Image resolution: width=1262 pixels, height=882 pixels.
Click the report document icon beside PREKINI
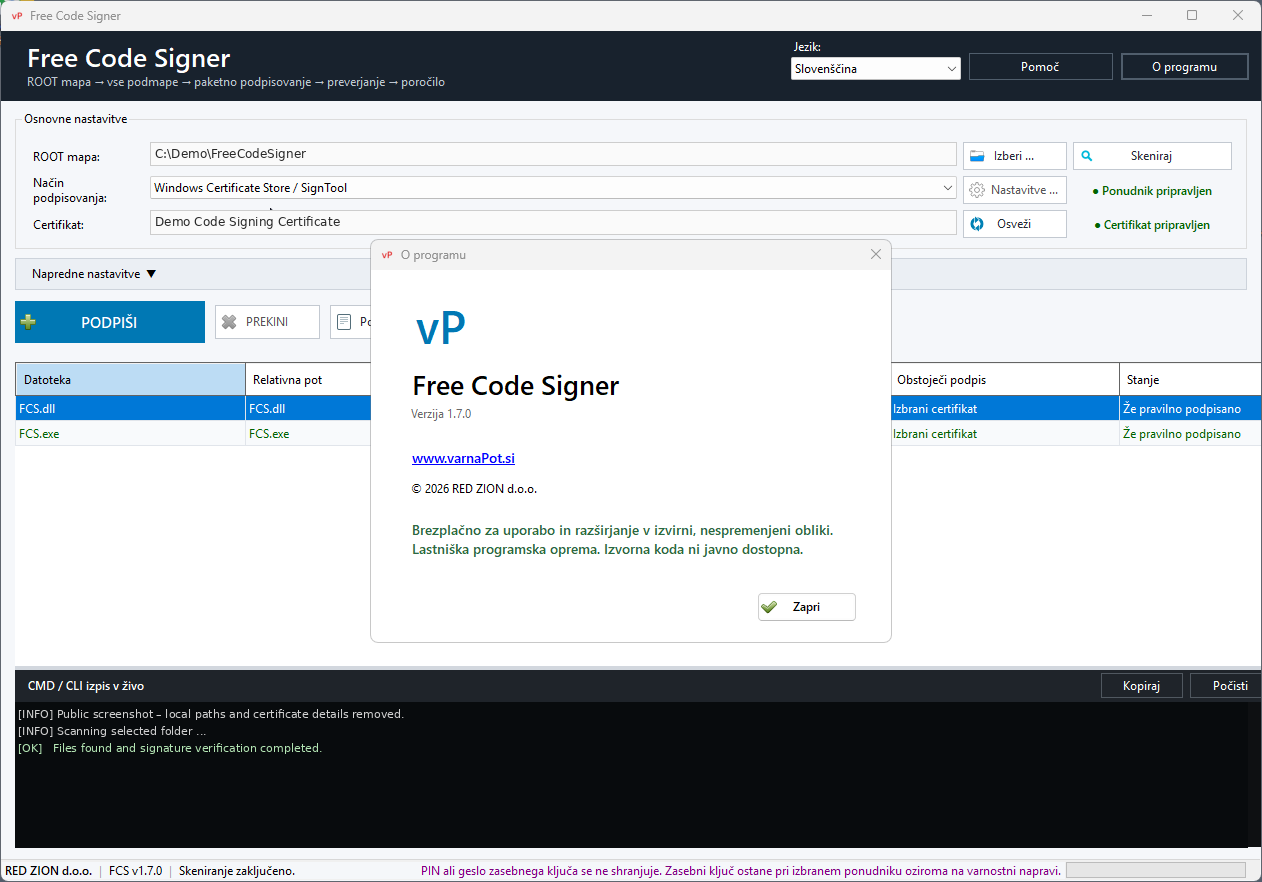tap(344, 322)
